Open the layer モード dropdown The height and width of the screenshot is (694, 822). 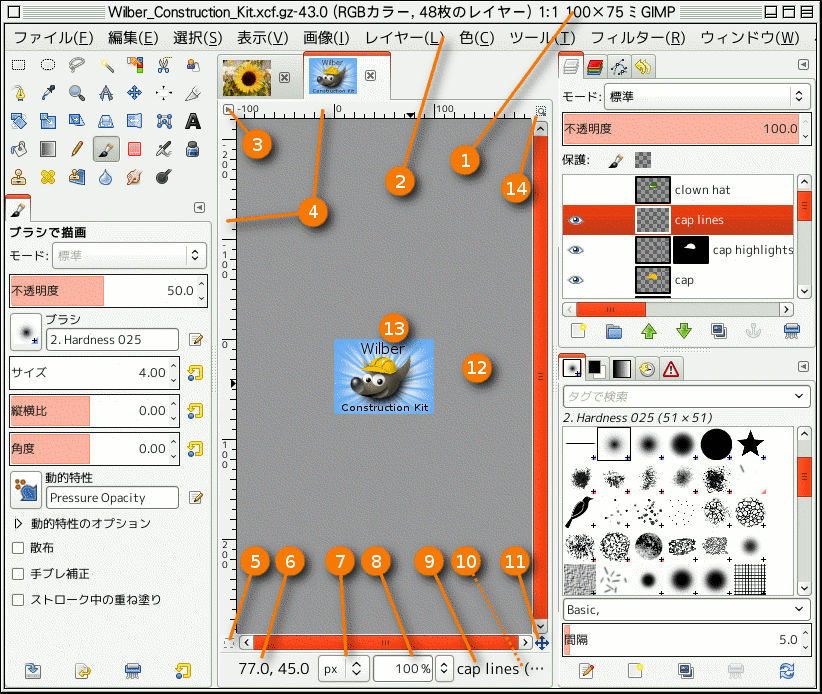706,97
